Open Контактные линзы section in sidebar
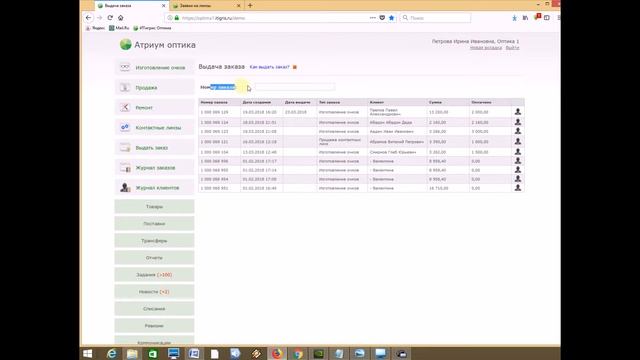The width and height of the screenshot is (640, 360). pyautogui.click(x=155, y=127)
